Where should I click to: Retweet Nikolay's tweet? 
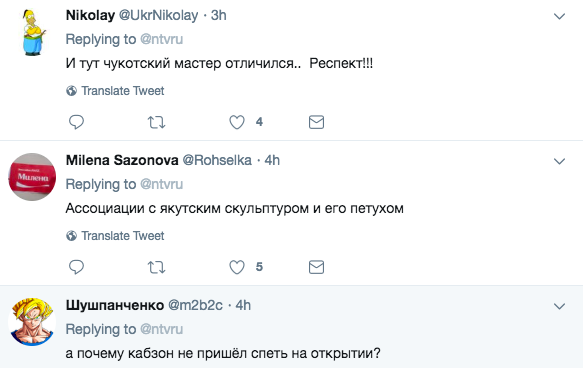(x=157, y=122)
